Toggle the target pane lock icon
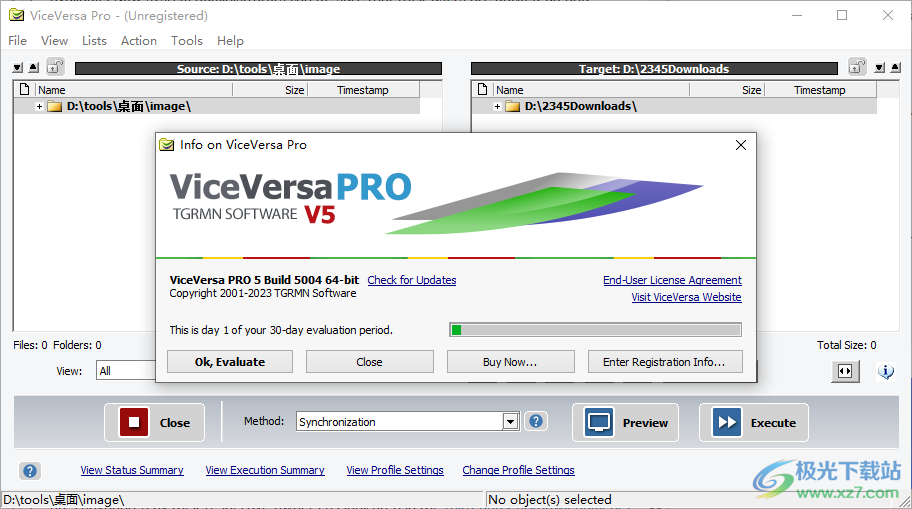912x509 pixels. pyautogui.click(x=857, y=67)
